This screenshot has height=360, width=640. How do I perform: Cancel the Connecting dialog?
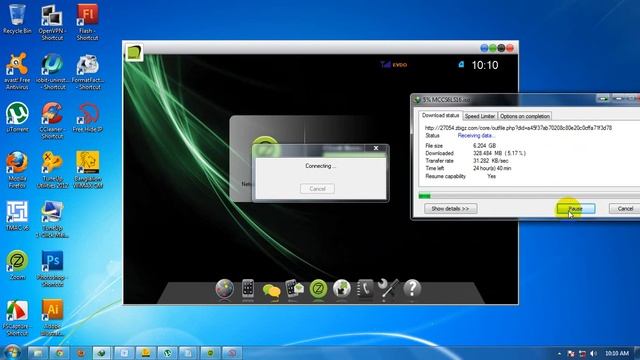point(317,189)
